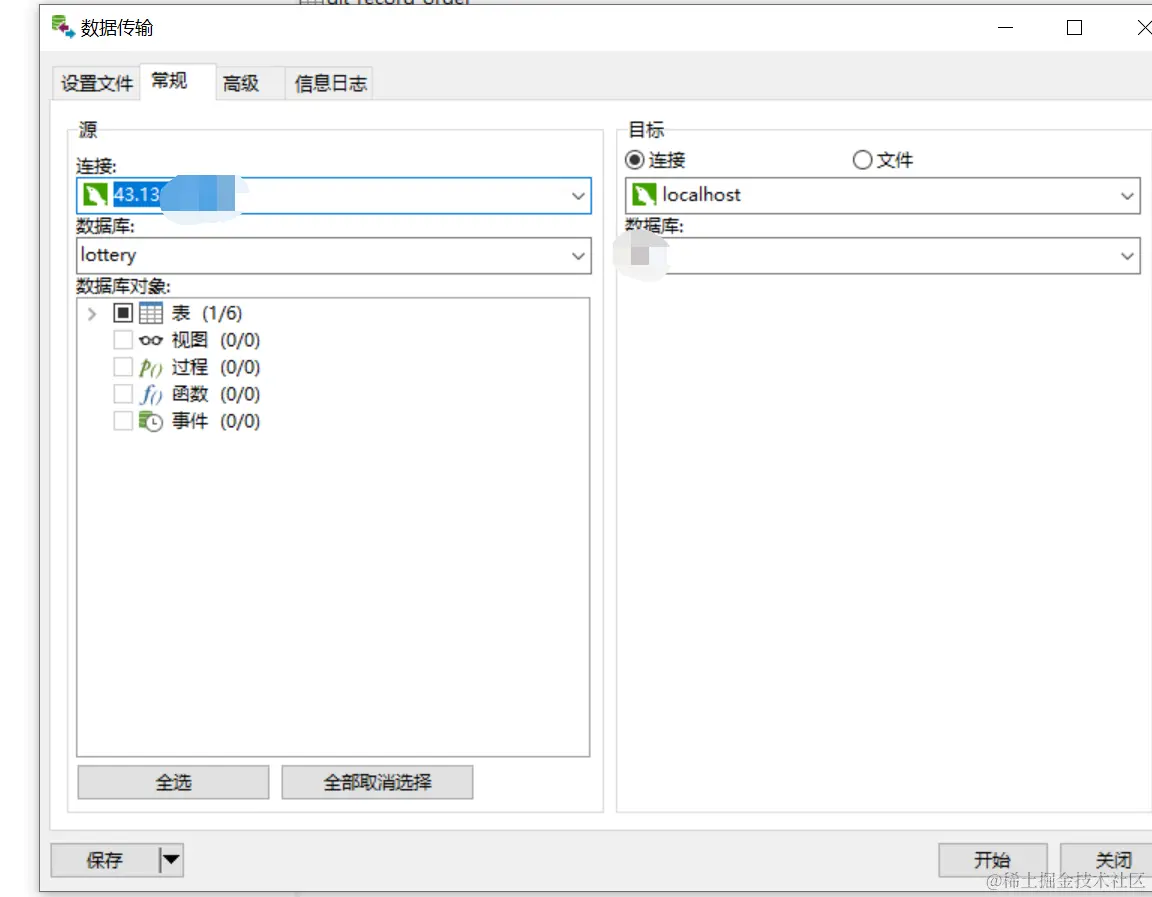Open the lottery database dropdown arrow
The image size is (1152, 897).
578,256
